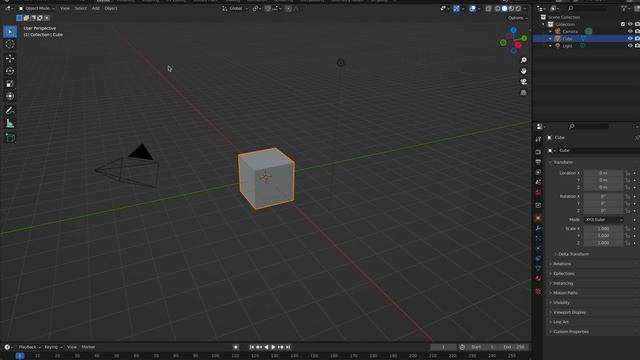Jump to the timeline end frame
The height and width of the screenshot is (360, 640).
tap(288, 347)
